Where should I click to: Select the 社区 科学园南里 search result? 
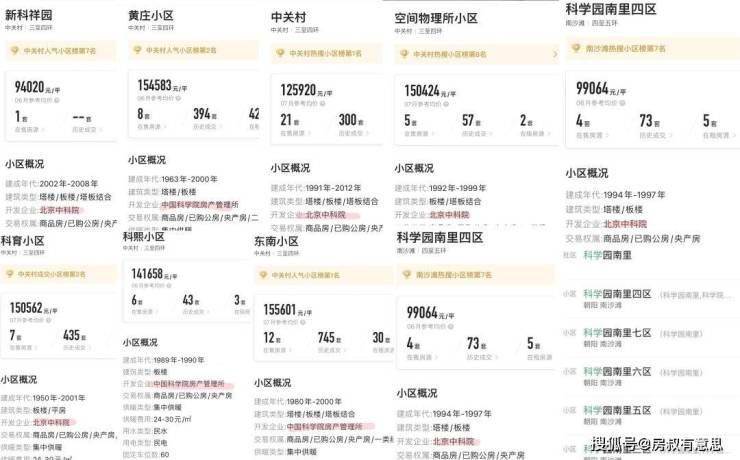point(607,255)
